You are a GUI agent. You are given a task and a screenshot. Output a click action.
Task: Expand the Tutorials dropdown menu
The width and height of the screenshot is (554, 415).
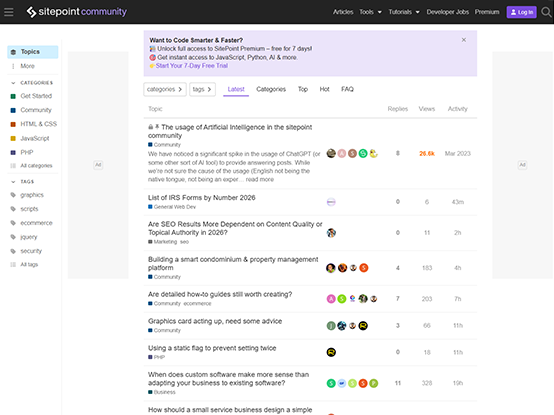pyautogui.click(x=404, y=12)
